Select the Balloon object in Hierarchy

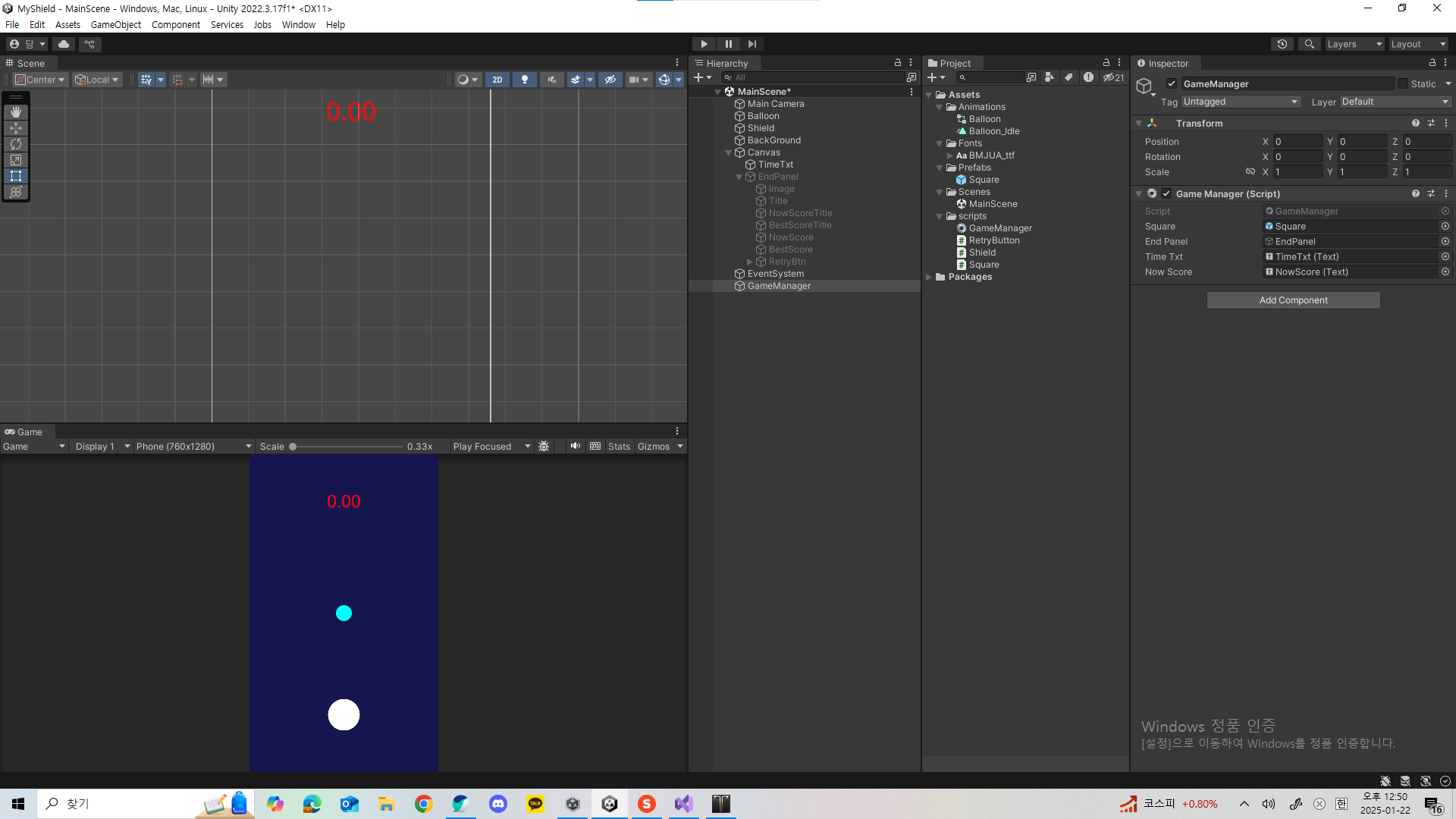point(763,116)
